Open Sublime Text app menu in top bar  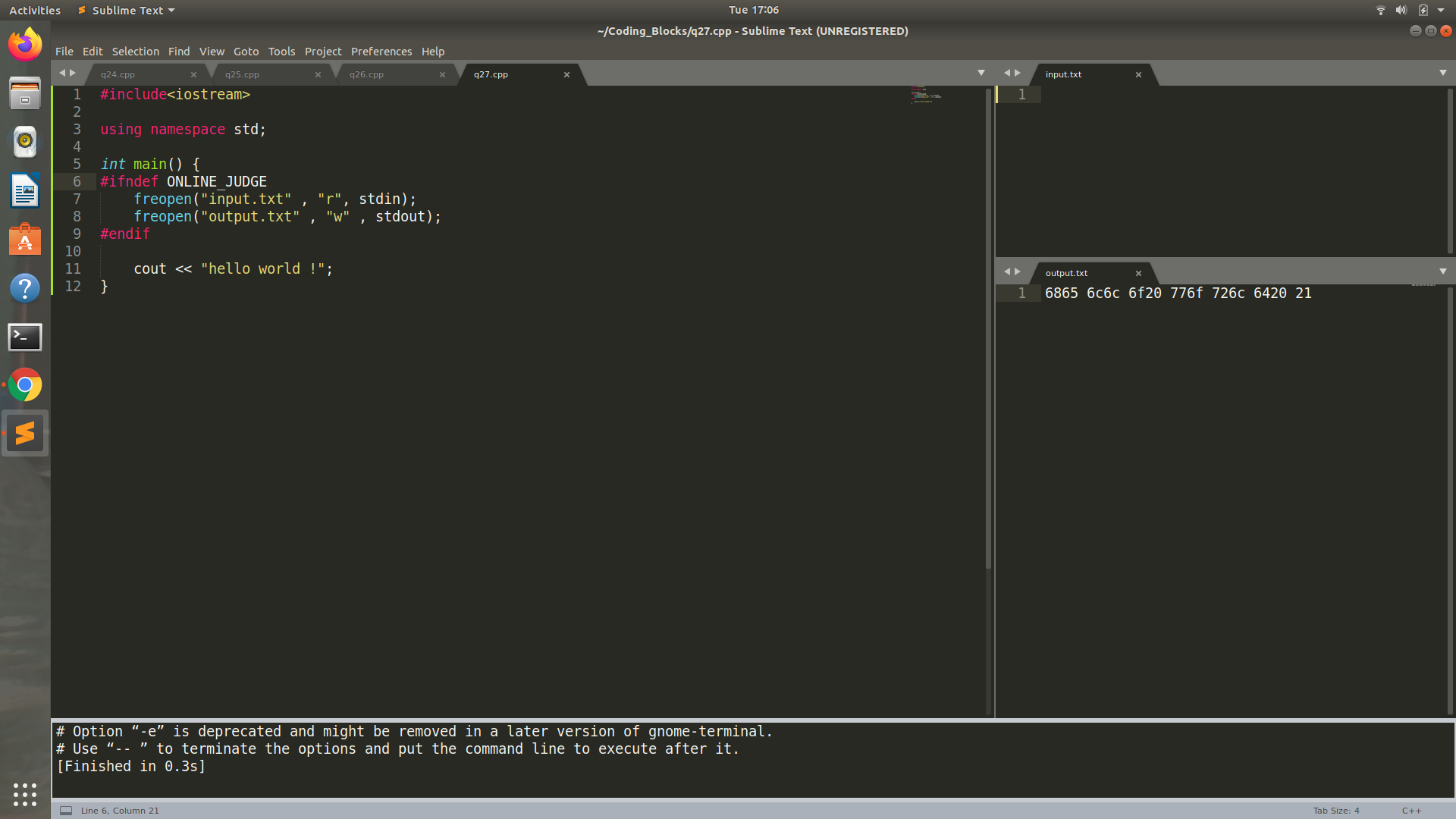click(x=127, y=10)
